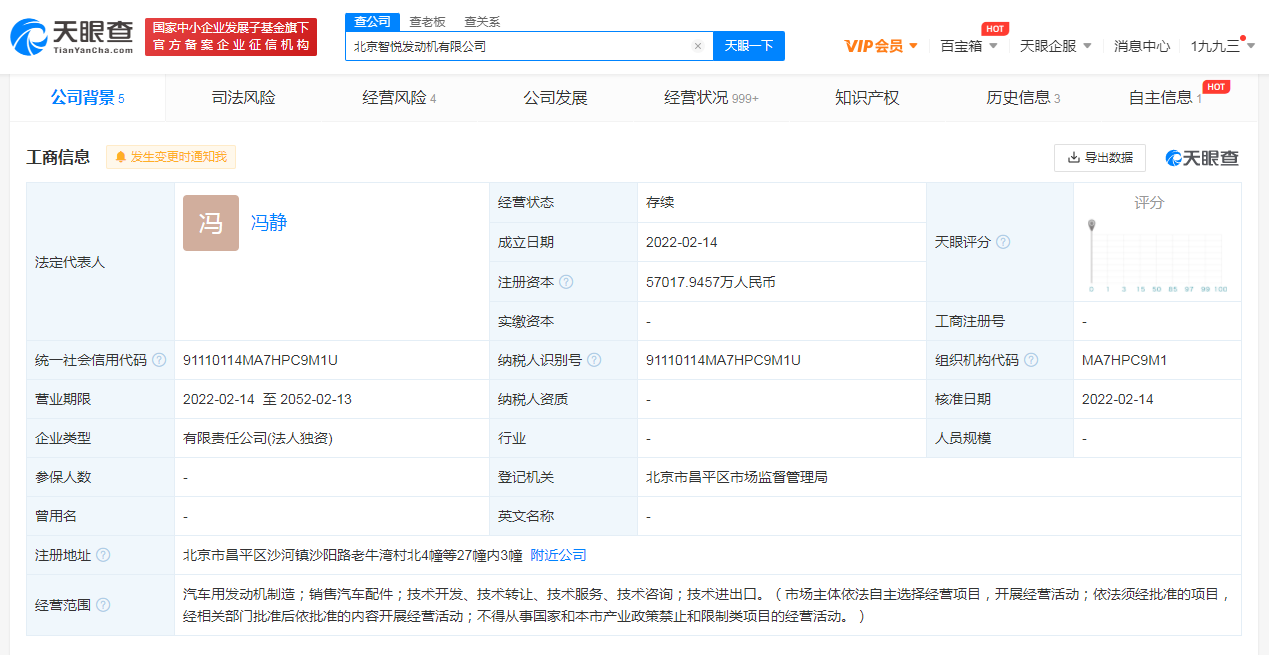Open 消息中心 message center
1269x655 pixels.
point(1142,46)
